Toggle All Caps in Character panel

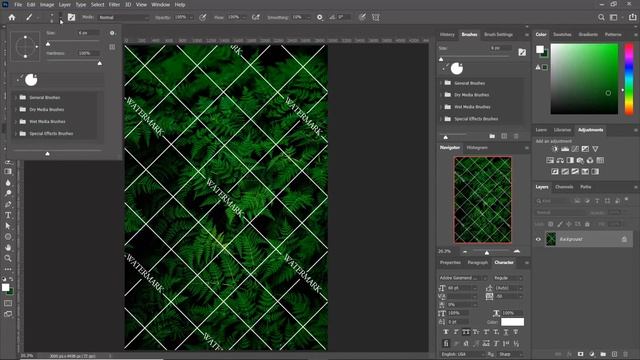pyautogui.click(x=466, y=332)
